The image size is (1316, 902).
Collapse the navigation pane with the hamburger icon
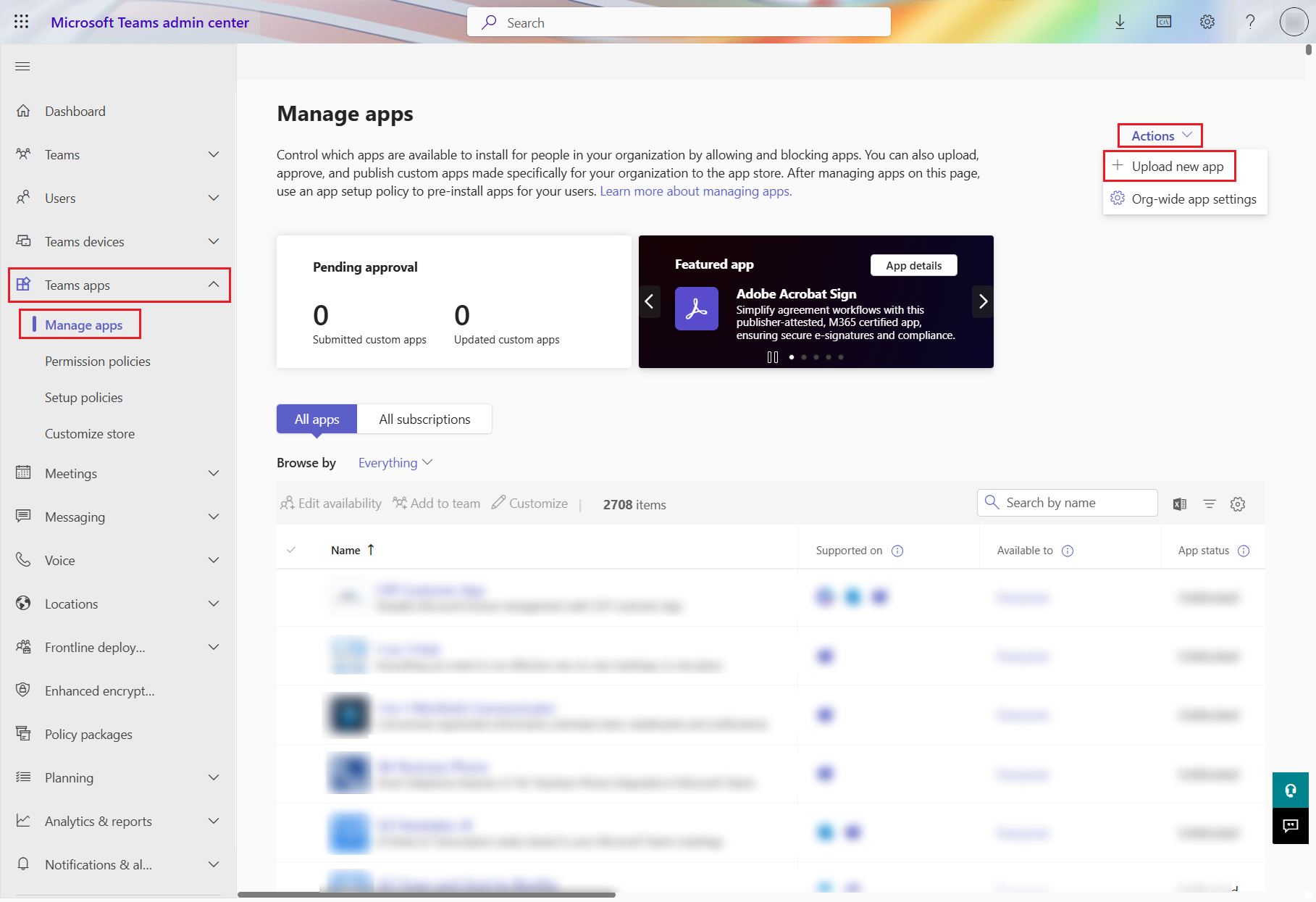pyautogui.click(x=22, y=66)
